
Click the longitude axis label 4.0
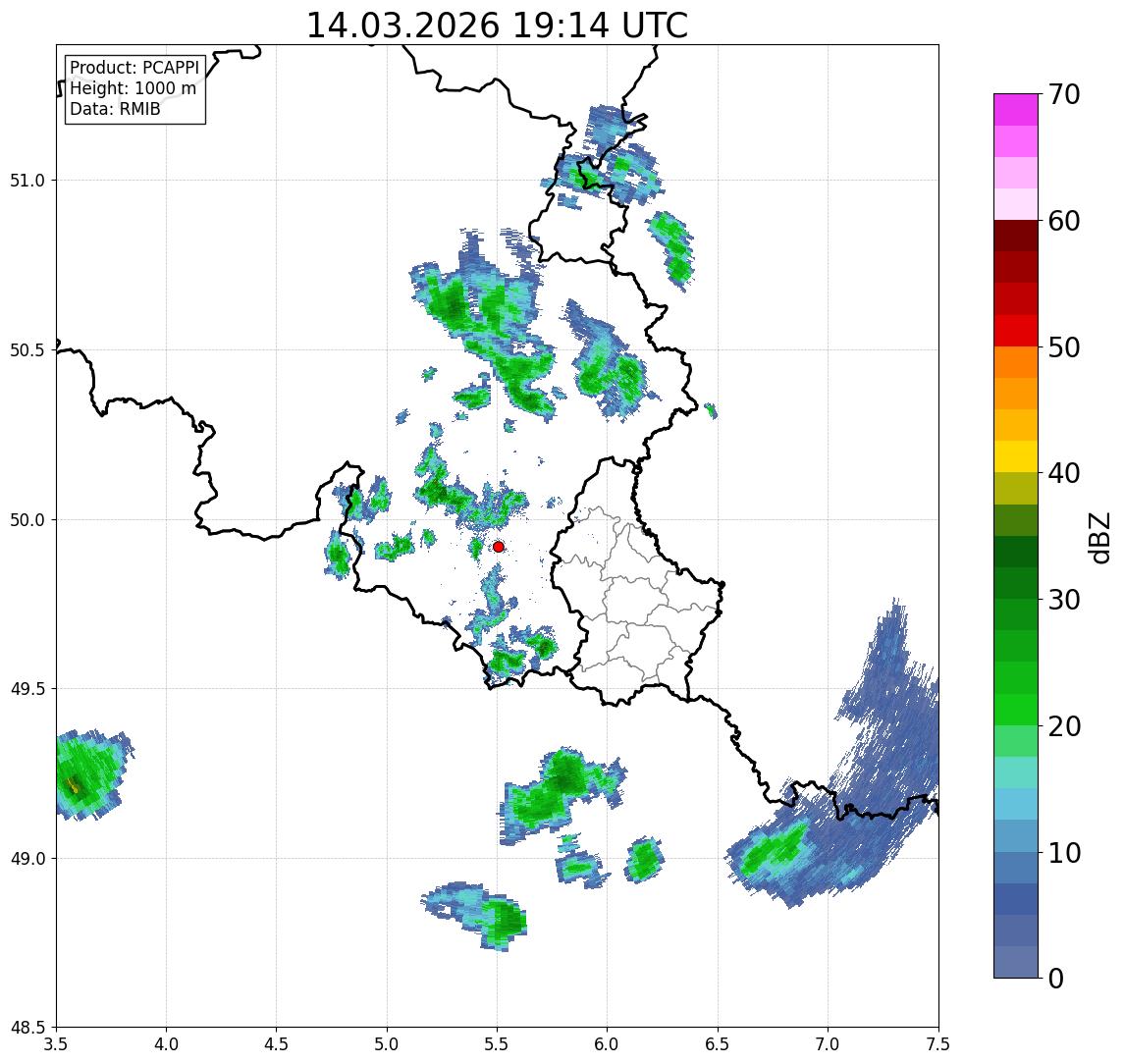point(166,1043)
